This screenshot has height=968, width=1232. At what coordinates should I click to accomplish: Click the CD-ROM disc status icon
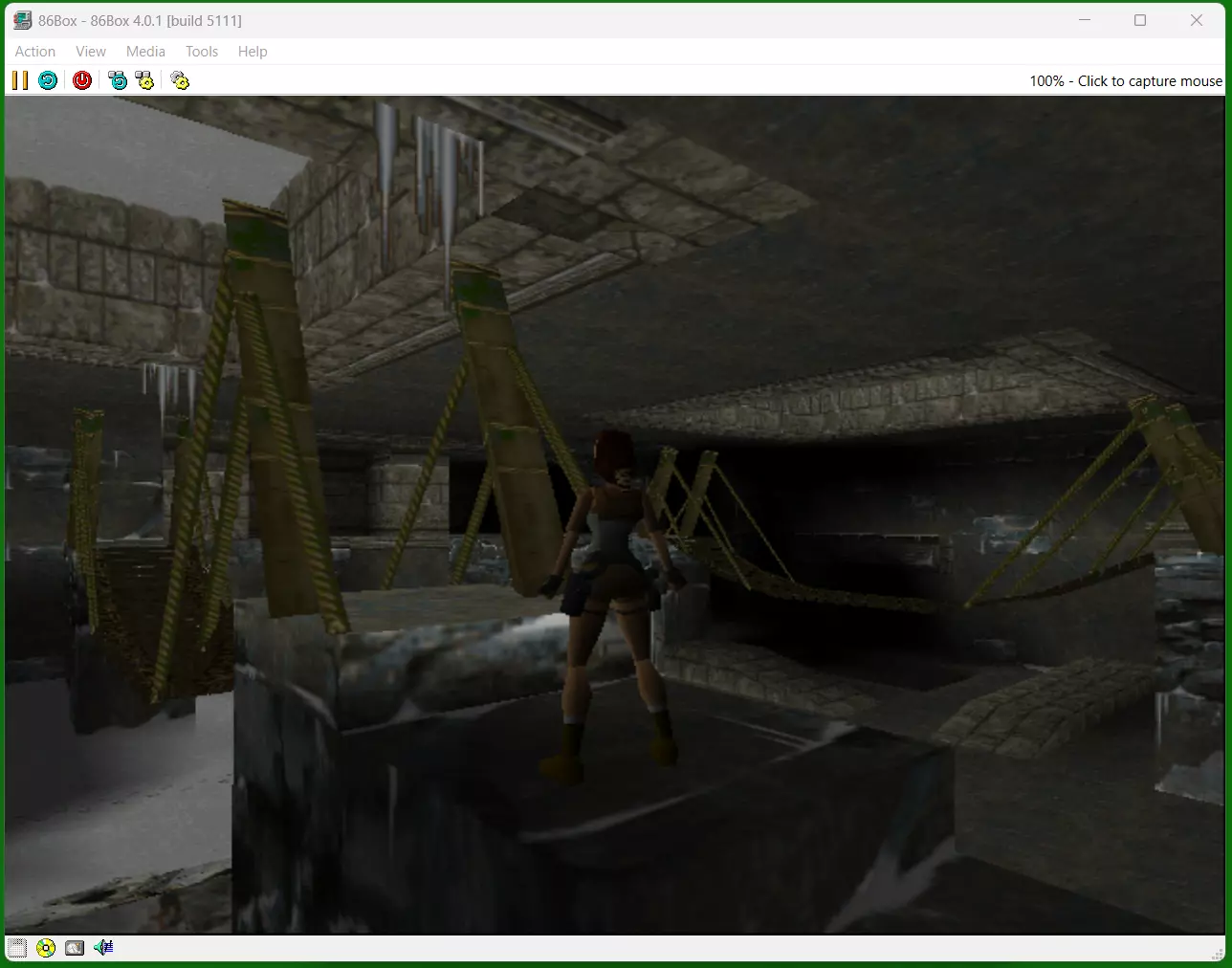pyautogui.click(x=46, y=948)
